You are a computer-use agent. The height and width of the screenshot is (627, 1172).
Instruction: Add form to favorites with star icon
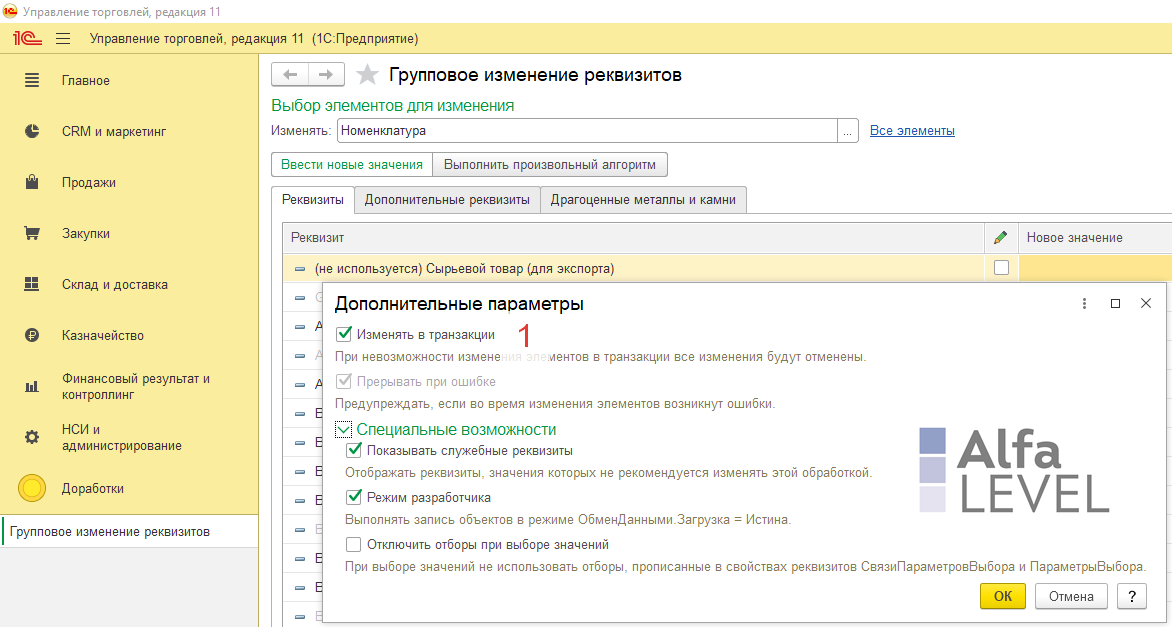click(x=367, y=75)
